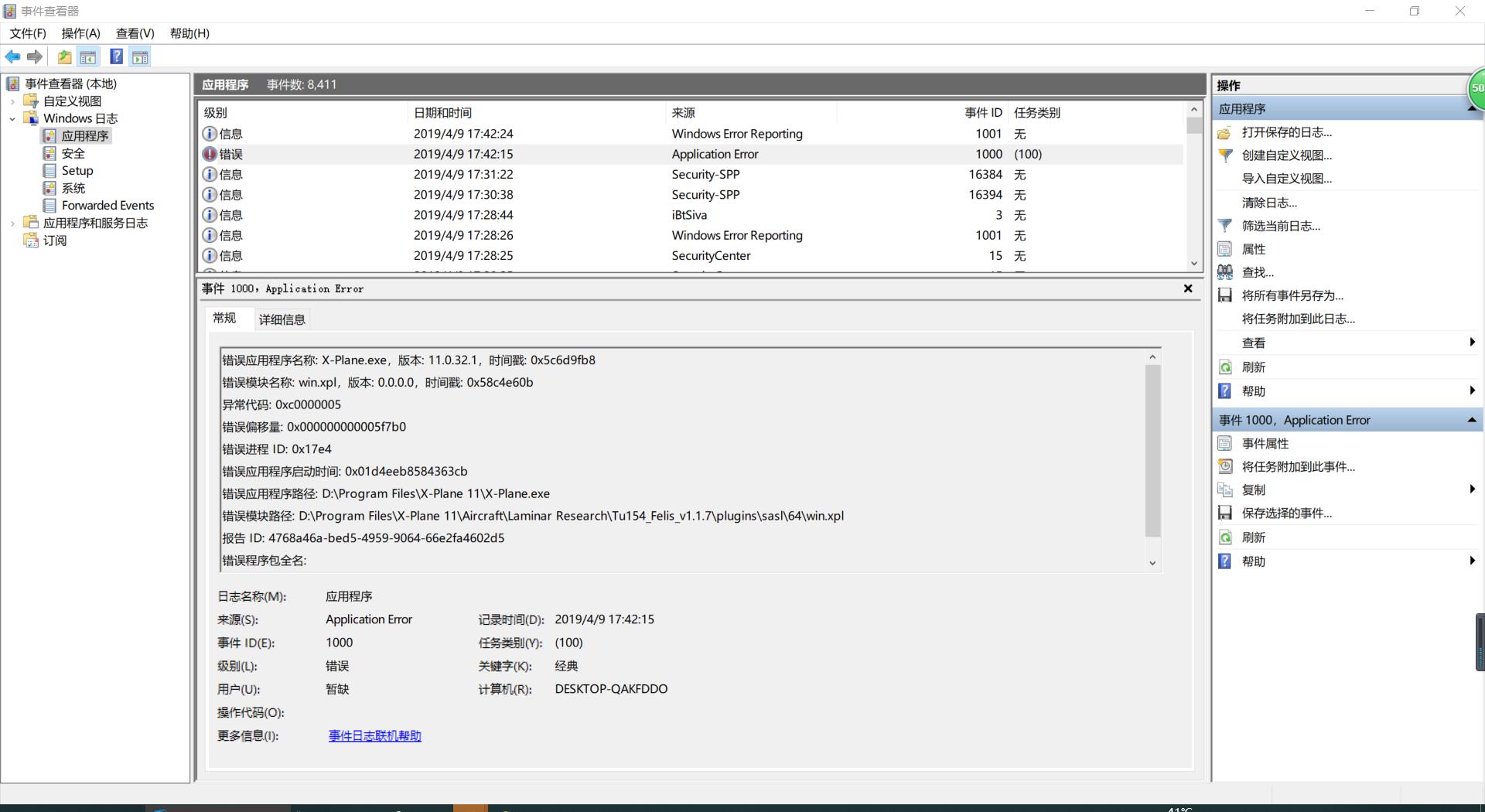Click the up-one-level folder toolbar icon
Viewport: 1485px width, 812px height.
point(65,56)
